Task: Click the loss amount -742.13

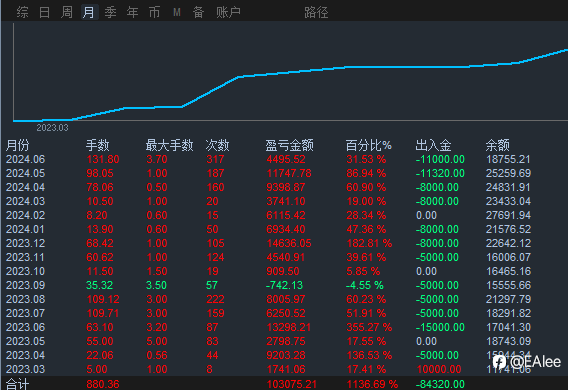Action: pyautogui.click(x=284, y=285)
